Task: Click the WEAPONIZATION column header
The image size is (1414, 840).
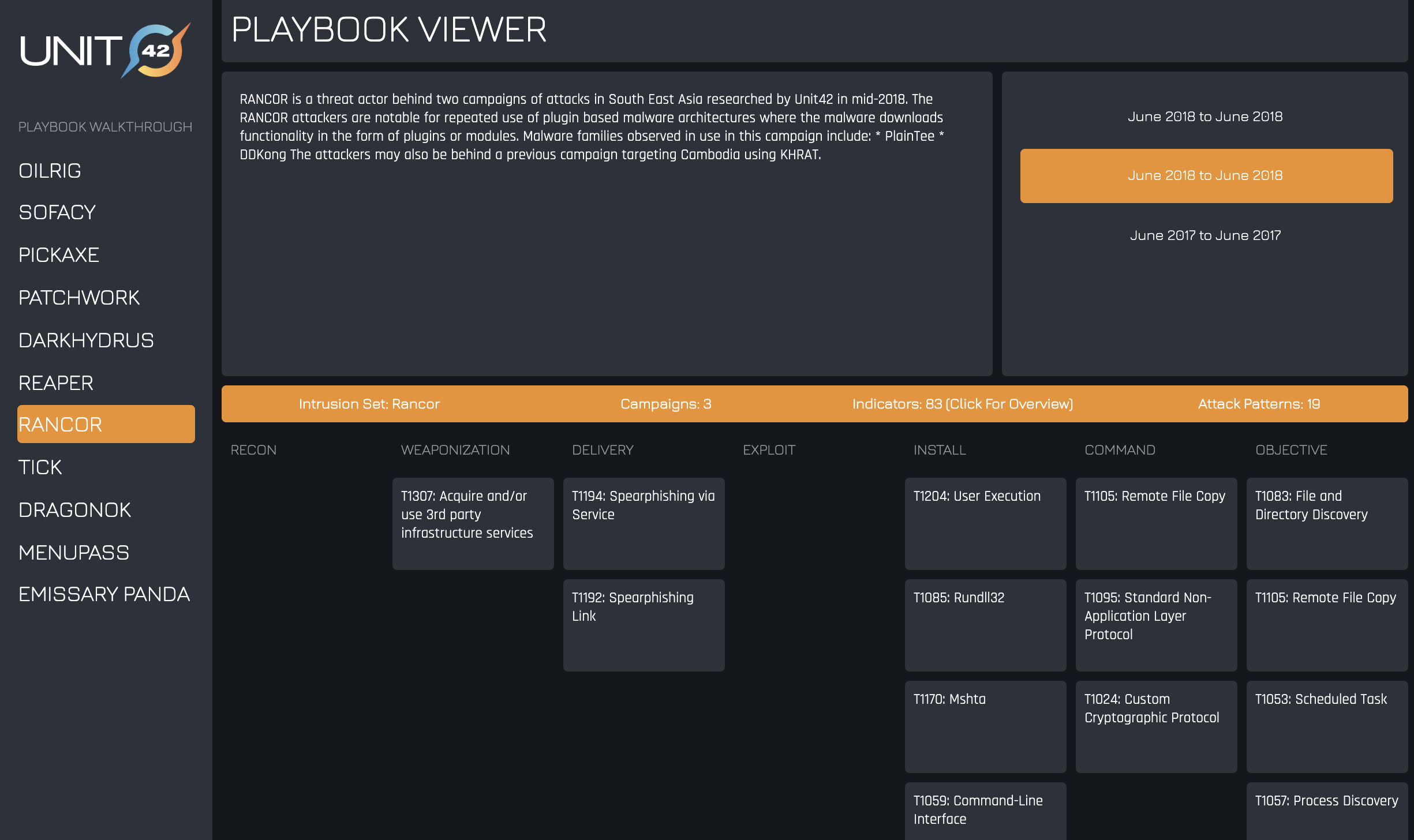Action: click(x=455, y=450)
